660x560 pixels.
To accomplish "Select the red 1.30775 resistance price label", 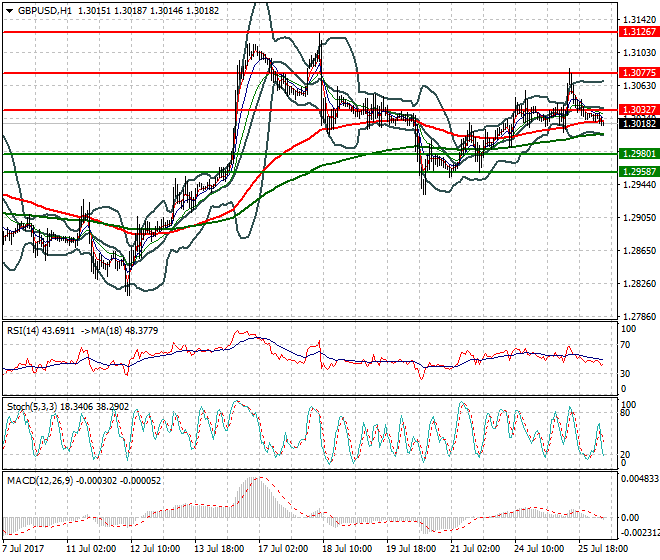I will (x=639, y=73).
